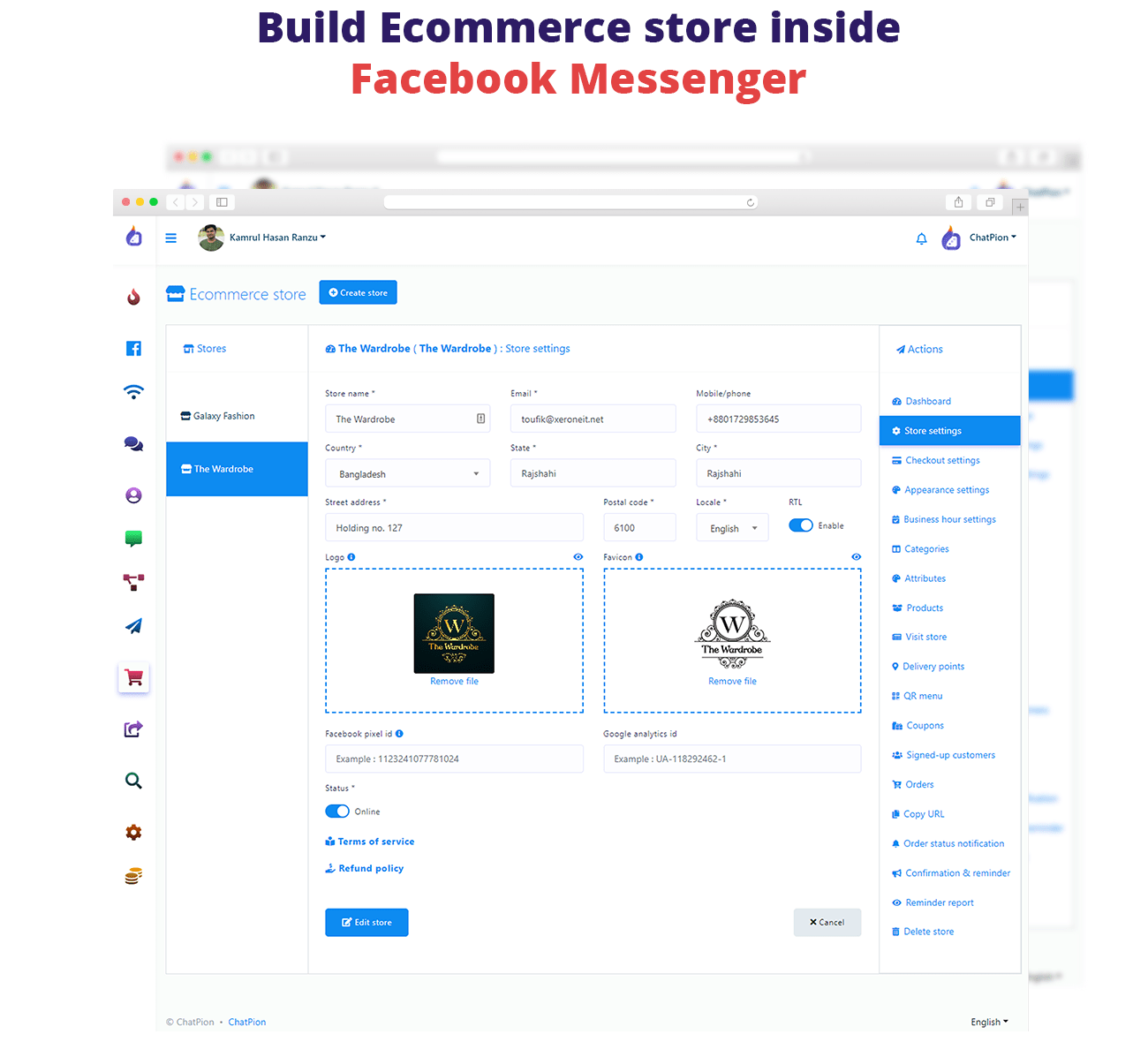Open the notification bell
The height and width of the screenshot is (1057, 1148).
(921, 238)
